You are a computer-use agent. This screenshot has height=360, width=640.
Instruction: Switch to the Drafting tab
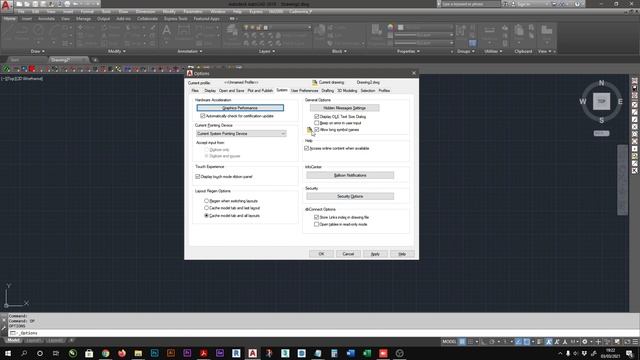click(x=327, y=91)
